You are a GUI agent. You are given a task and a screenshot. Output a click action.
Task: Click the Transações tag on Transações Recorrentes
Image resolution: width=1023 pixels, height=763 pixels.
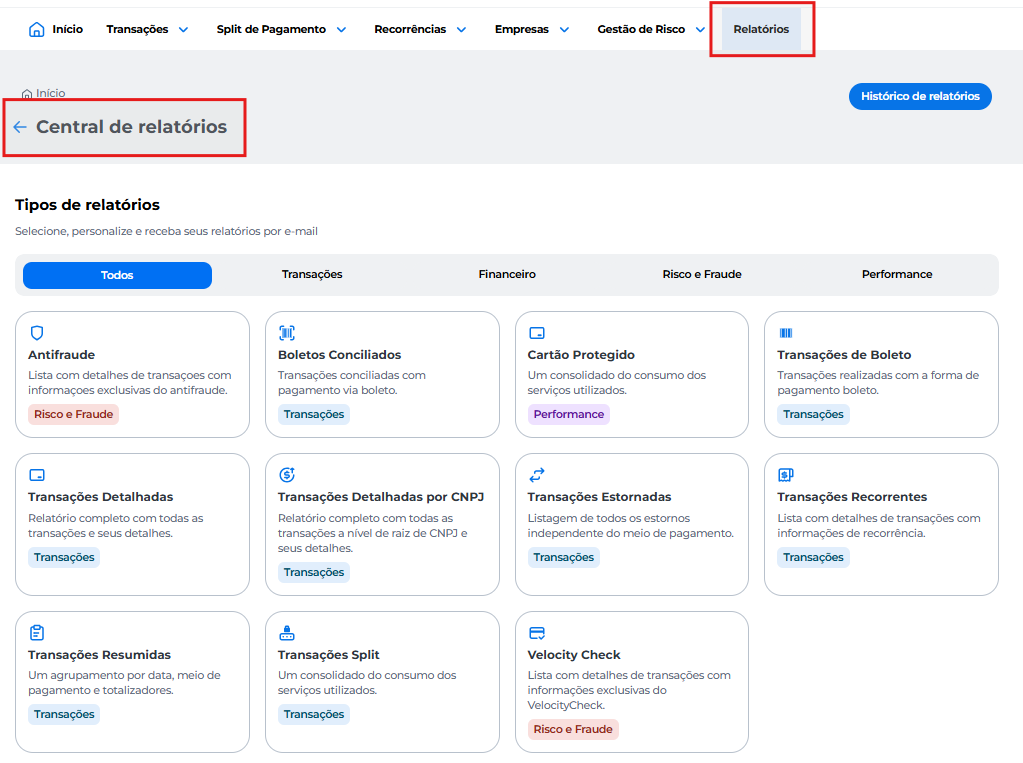coord(813,557)
